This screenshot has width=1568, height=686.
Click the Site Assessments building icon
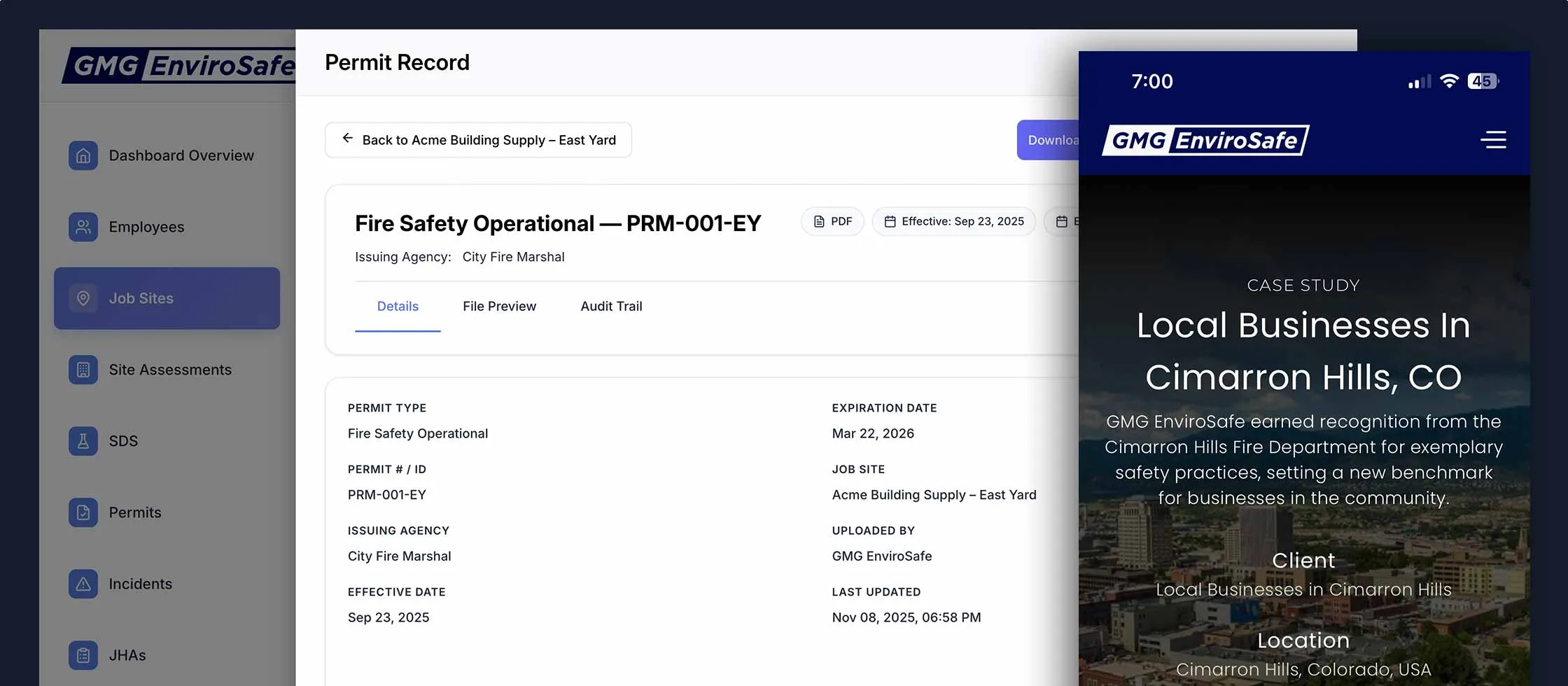(83, 370)
